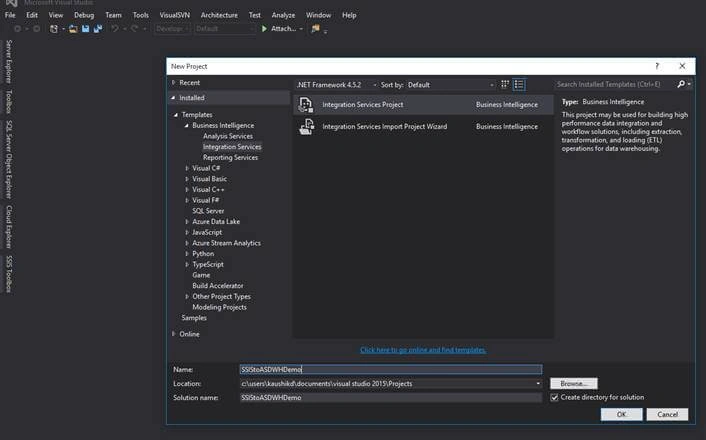Open the SSIS Toolbox side tab
Image resolution: width=706 pixels, height=440 pixels.
[9, 274]
